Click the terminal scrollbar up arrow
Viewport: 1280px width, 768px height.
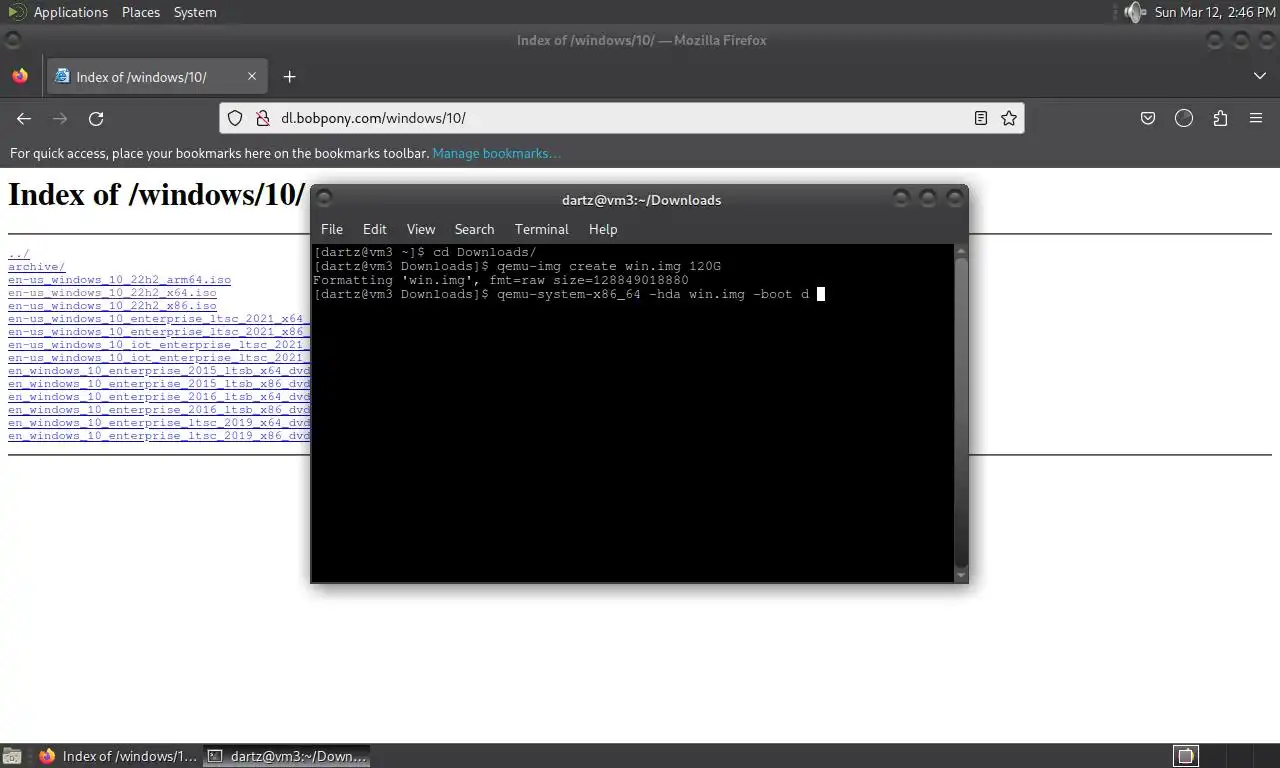tap(962, 251)
